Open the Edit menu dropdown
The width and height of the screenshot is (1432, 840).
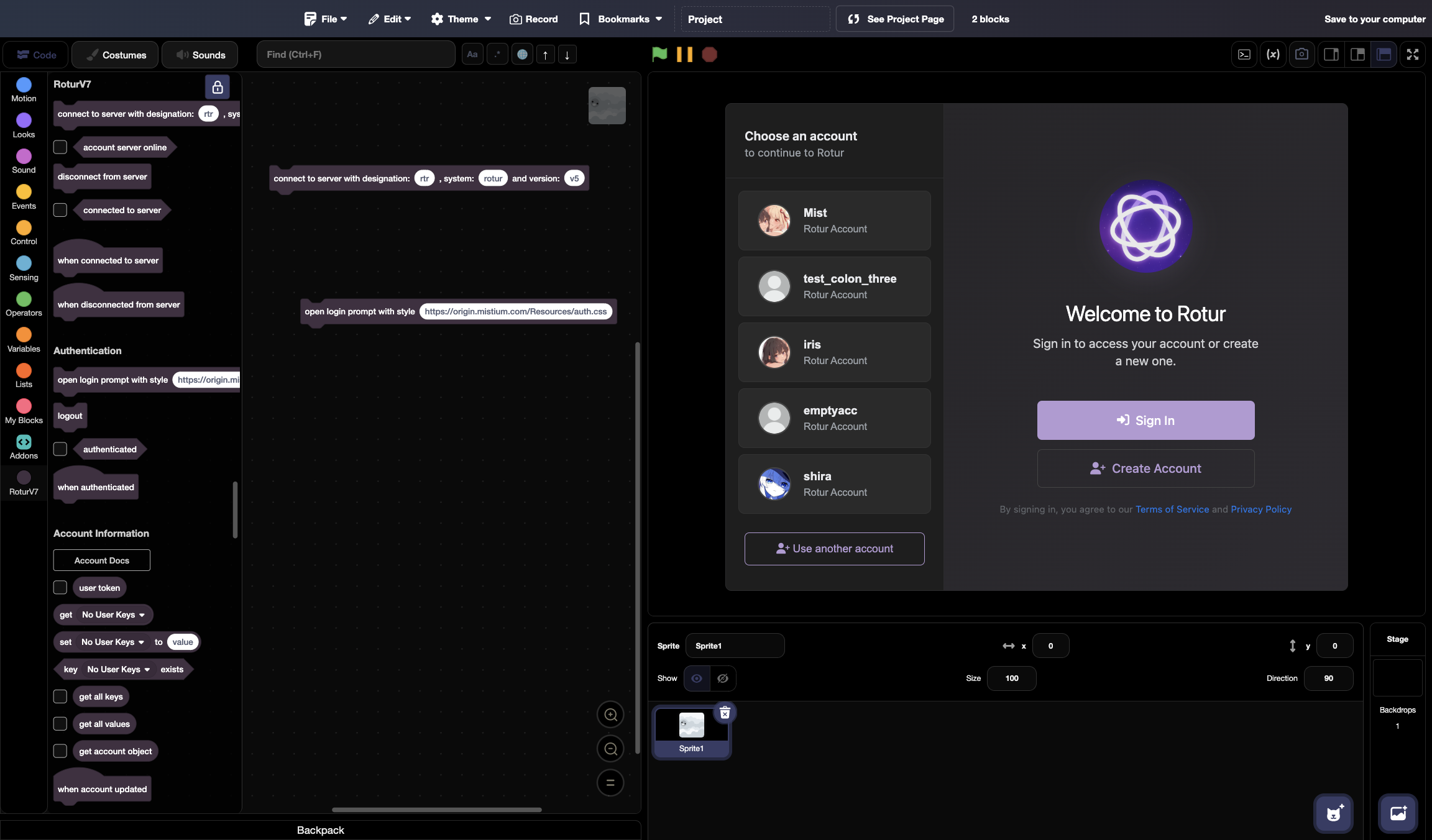coord(390,19)
